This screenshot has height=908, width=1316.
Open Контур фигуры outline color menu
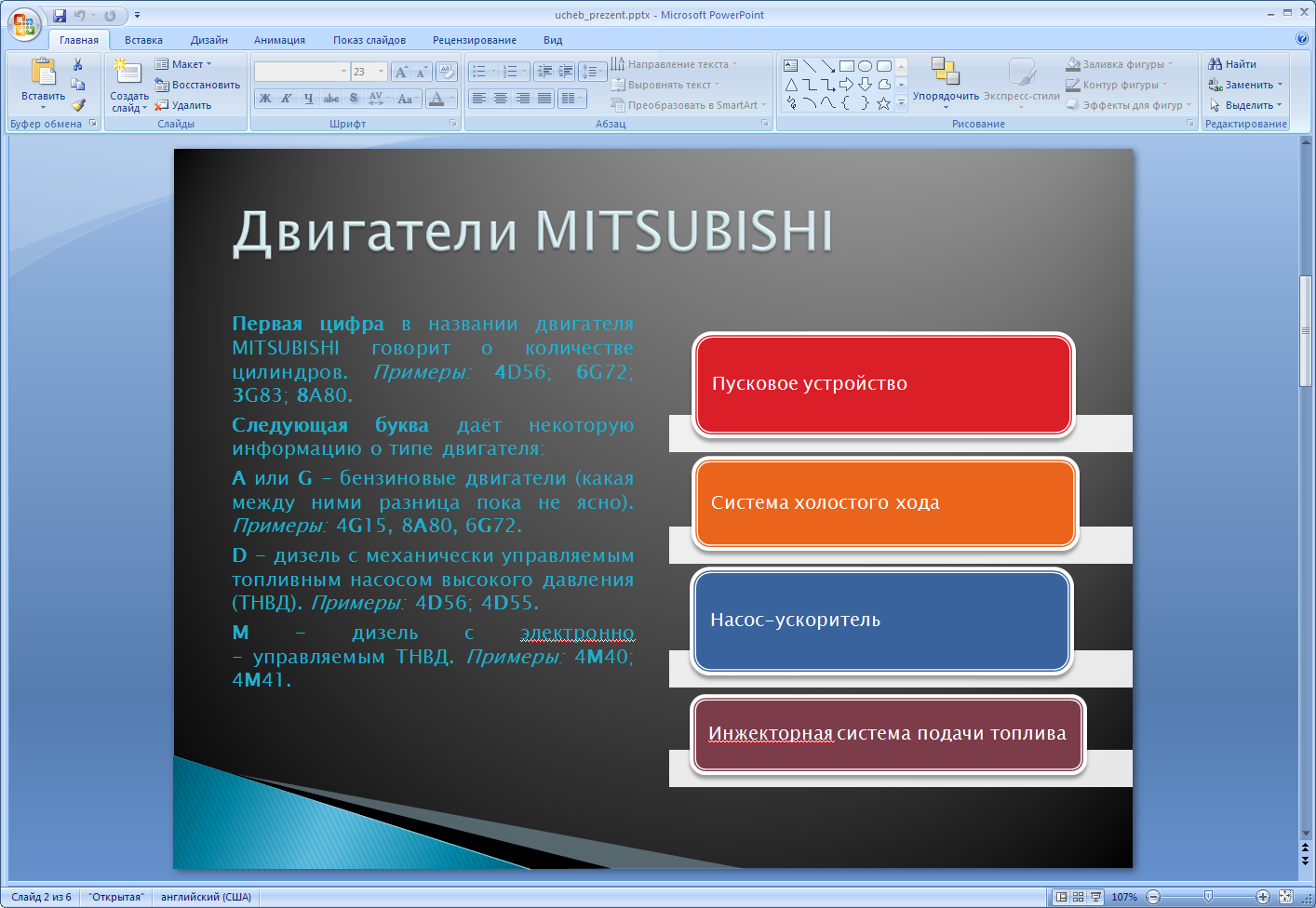pyautogui.click(x=1116, y=85)
